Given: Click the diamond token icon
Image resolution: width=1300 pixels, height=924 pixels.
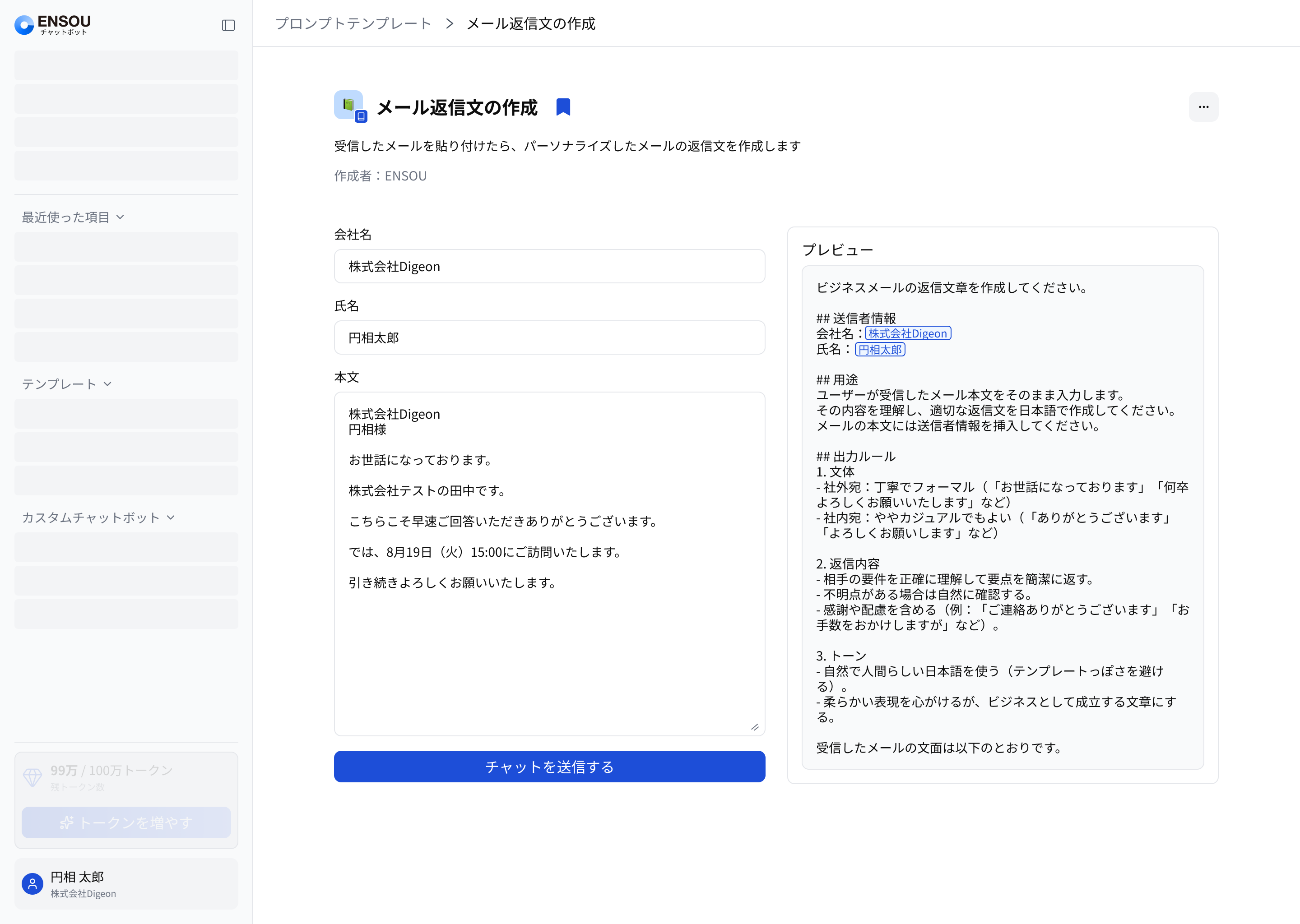Looking at the screenshot, I should [32, 777].
